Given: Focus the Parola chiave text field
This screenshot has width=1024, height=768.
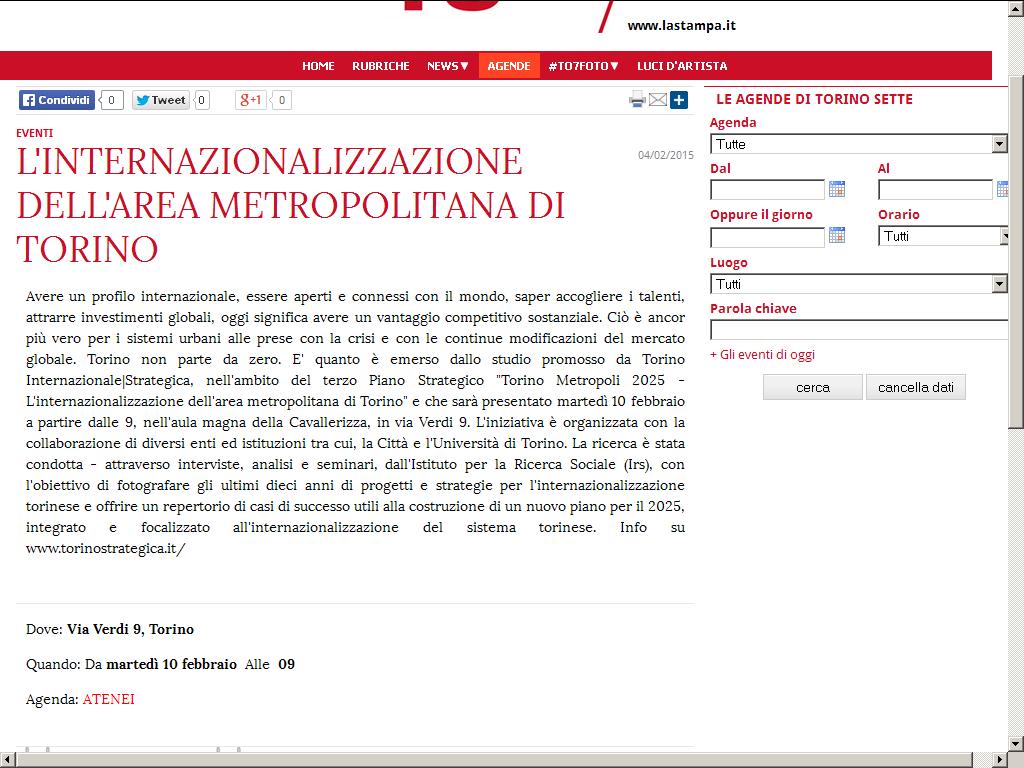Looking at the screenshot, I should [859, 329].
